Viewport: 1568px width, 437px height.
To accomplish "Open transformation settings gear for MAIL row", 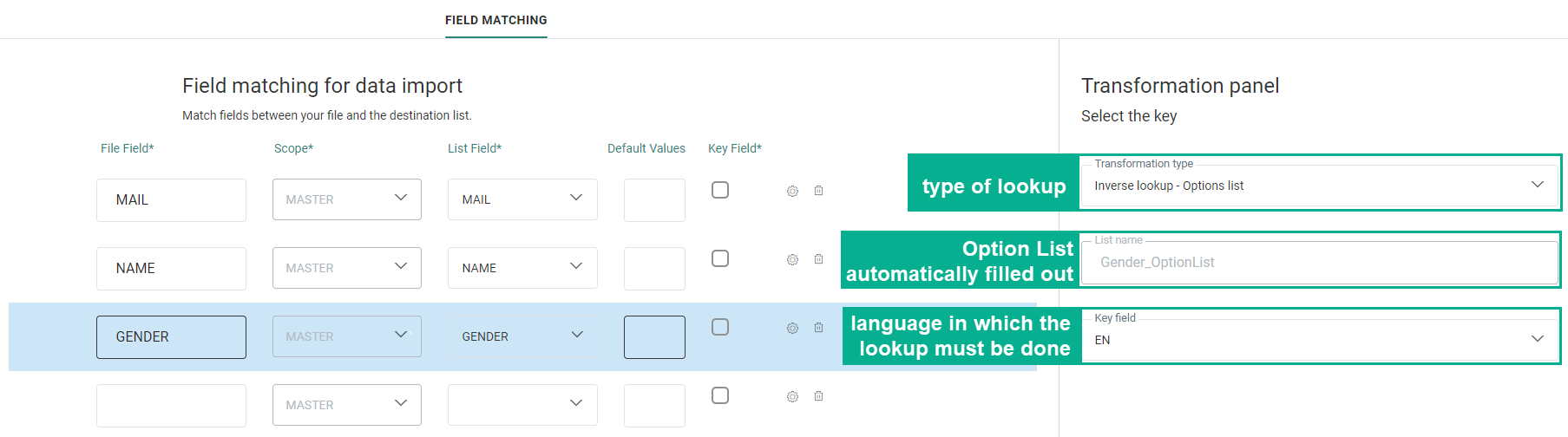I will click(x=792, y=191).
